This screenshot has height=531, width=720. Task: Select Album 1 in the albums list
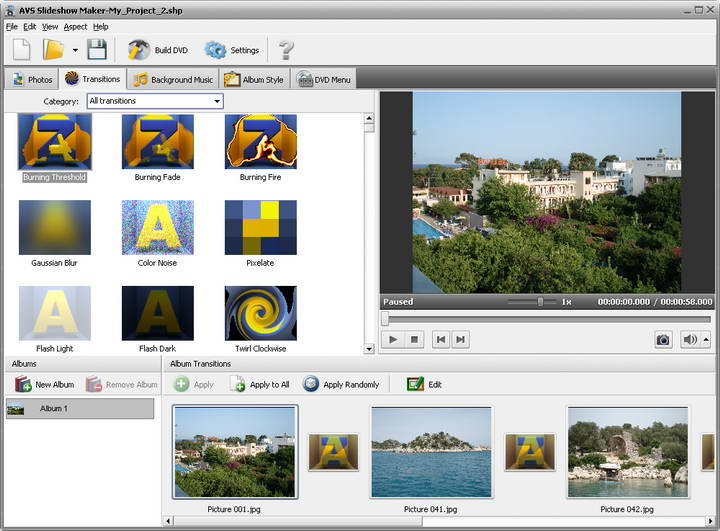pyautogui.click(x=80, y=408)
